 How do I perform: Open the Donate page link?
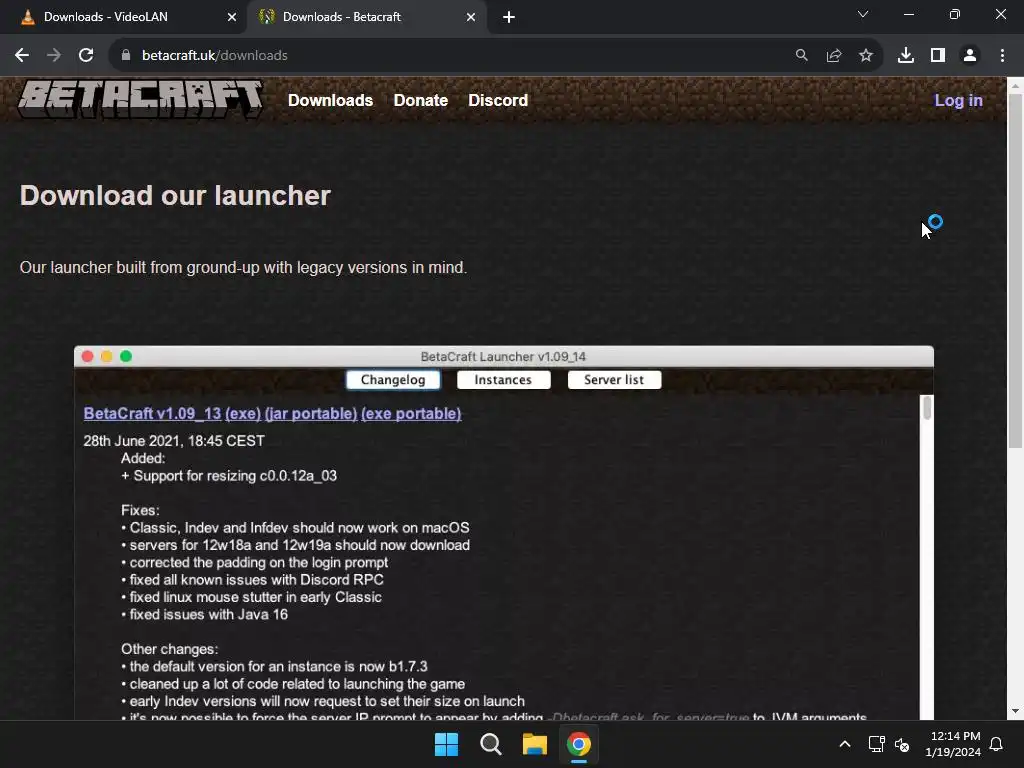(421, 100)
